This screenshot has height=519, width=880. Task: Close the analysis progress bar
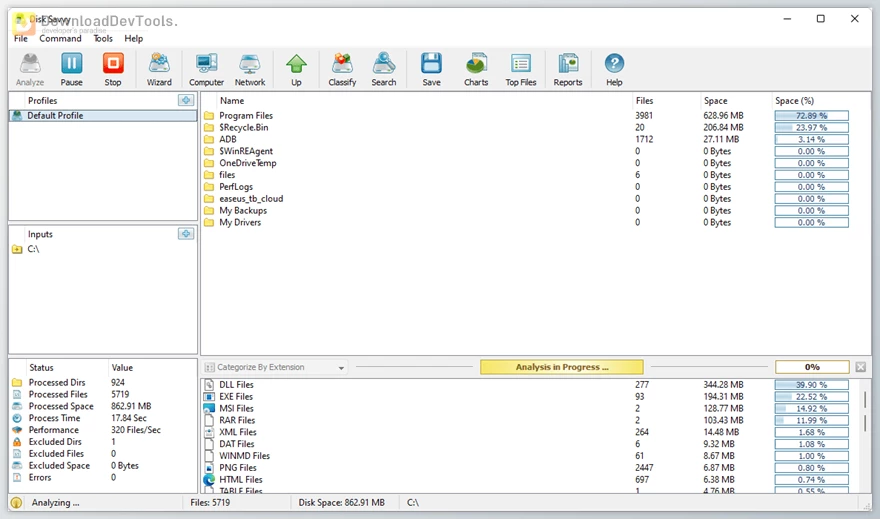click(860, 367)
